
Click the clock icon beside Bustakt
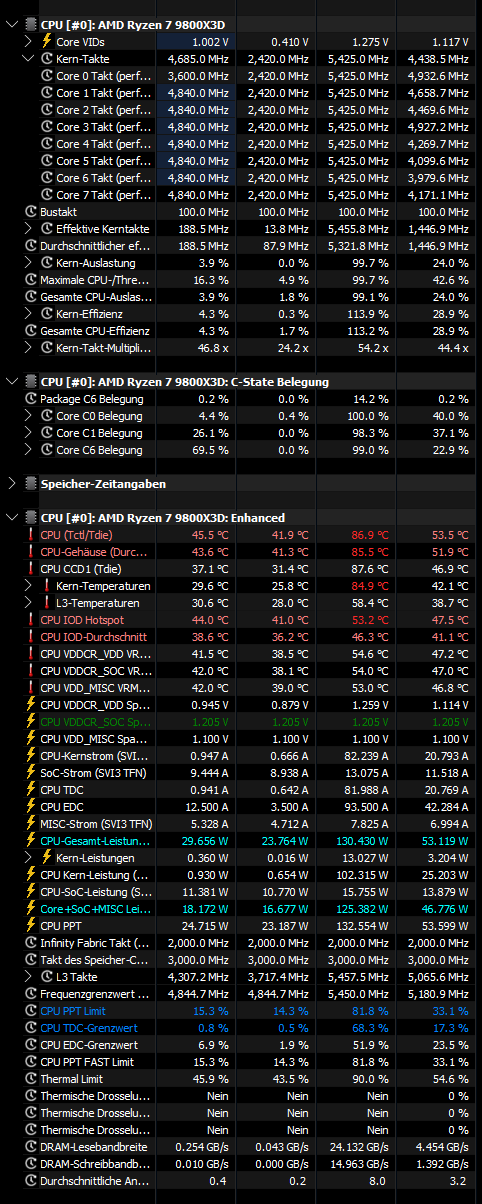[31, 212]
